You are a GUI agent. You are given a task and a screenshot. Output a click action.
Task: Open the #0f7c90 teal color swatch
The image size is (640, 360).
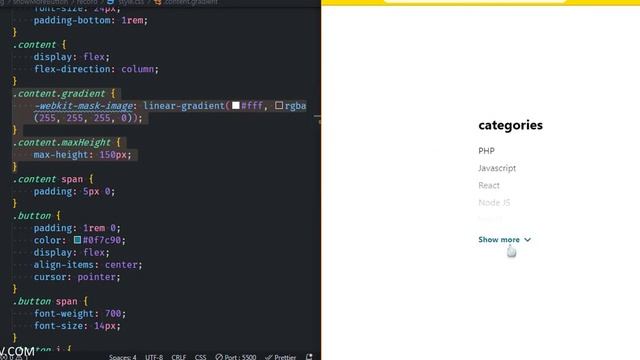pyautogui.click(x=78, y=240)
